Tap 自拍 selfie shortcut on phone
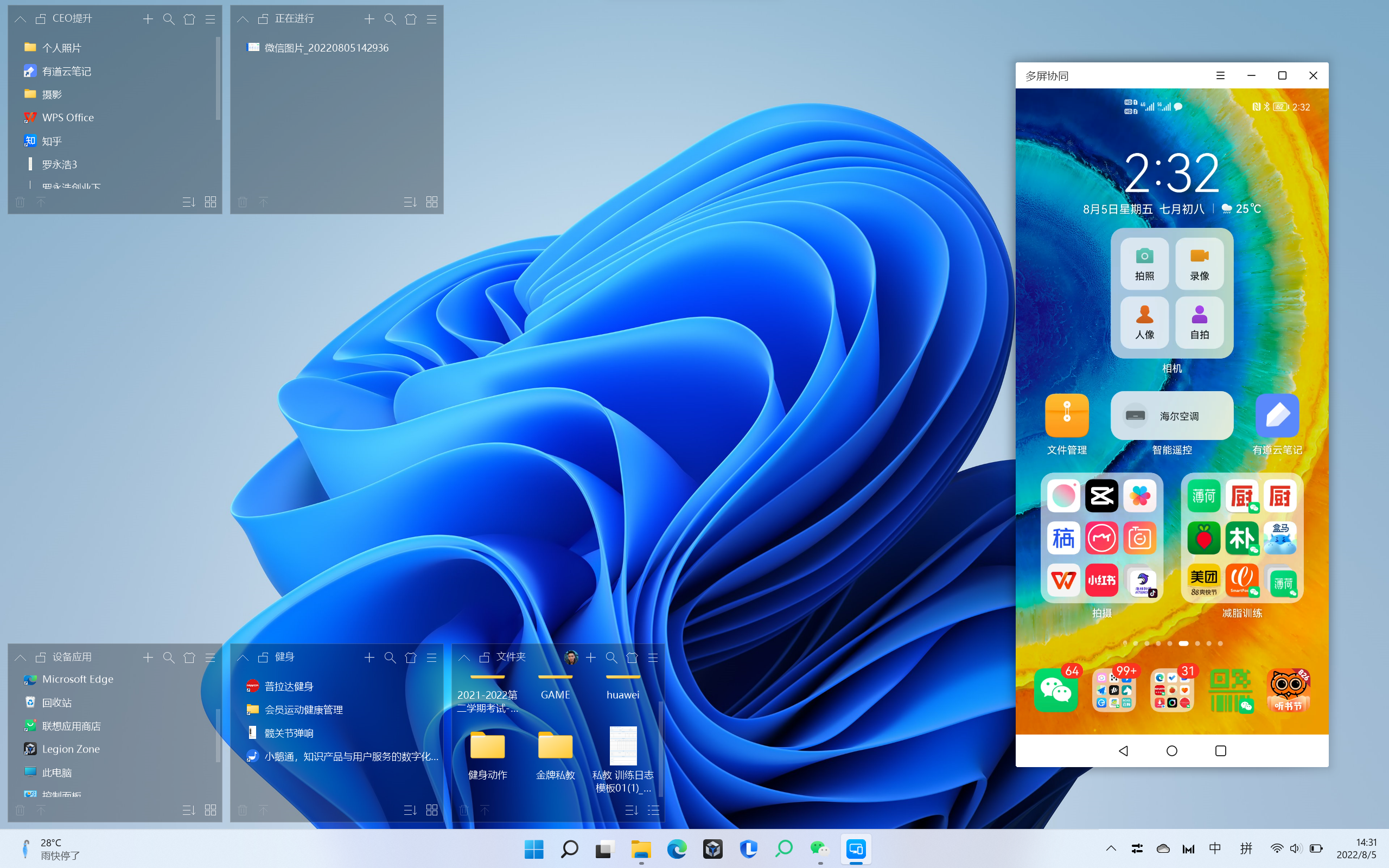Viewport: 1389px width, 868px height. click(x=1200, y=322)
